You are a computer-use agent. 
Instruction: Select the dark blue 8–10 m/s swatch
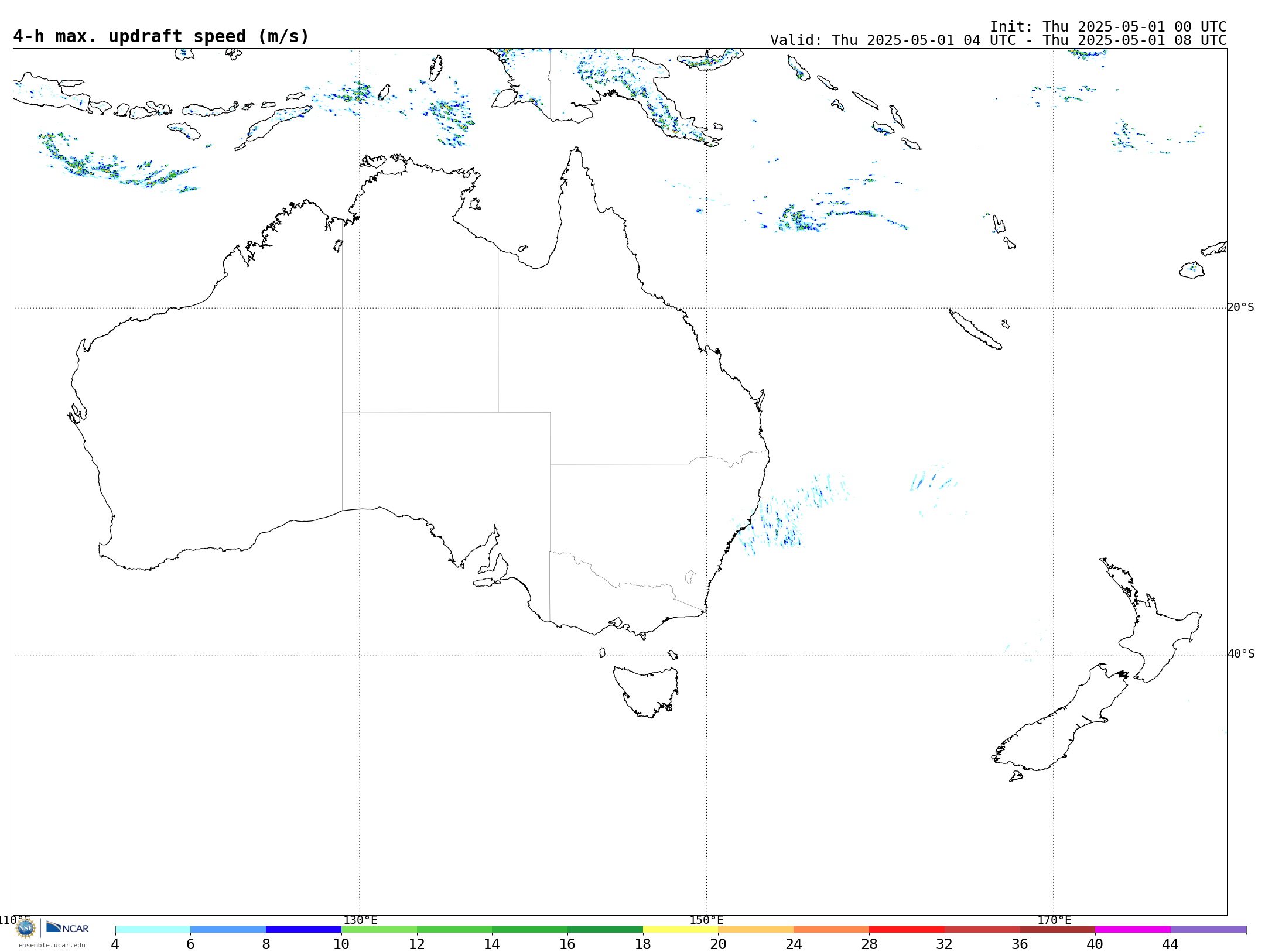[x=303, y=930]
